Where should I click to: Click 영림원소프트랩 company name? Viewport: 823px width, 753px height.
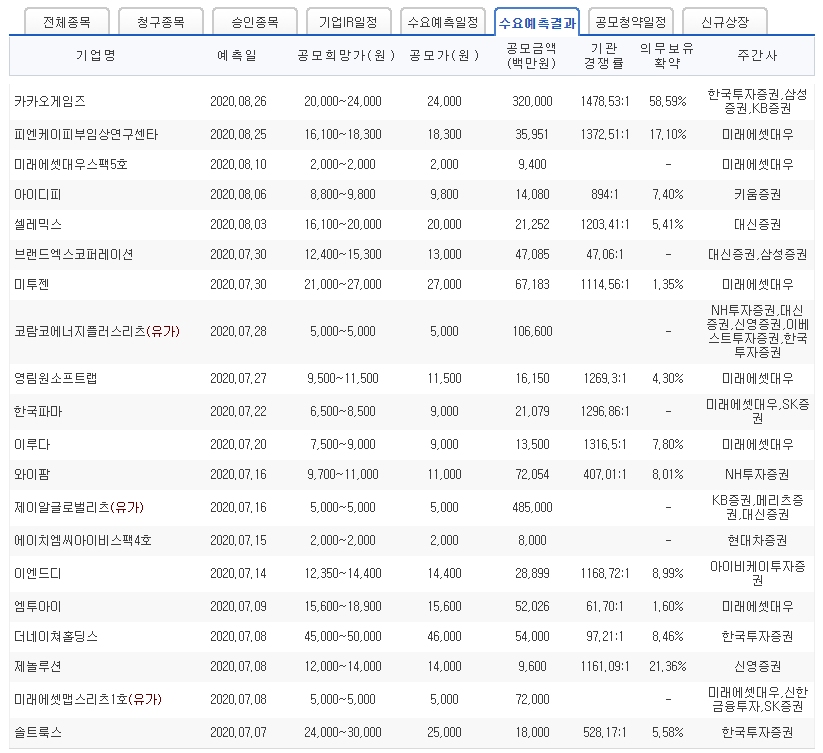pos(56,378)
